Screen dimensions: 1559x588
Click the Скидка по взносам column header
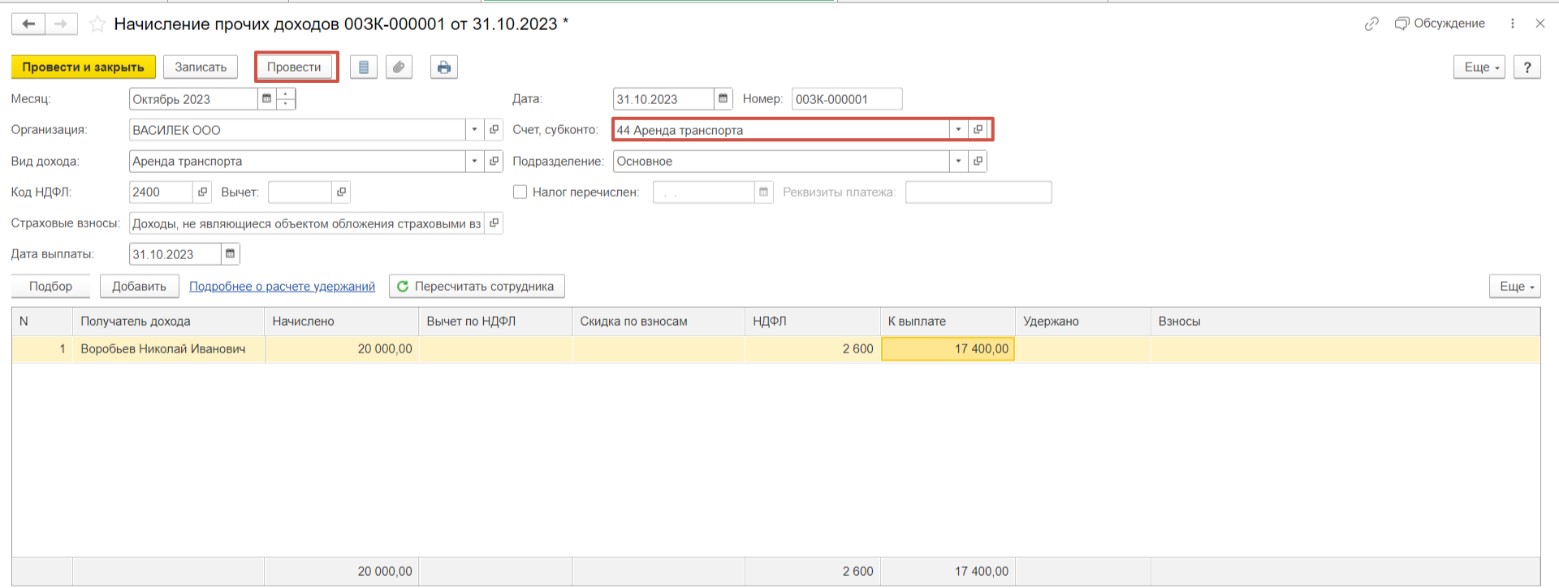coord(658,321)
